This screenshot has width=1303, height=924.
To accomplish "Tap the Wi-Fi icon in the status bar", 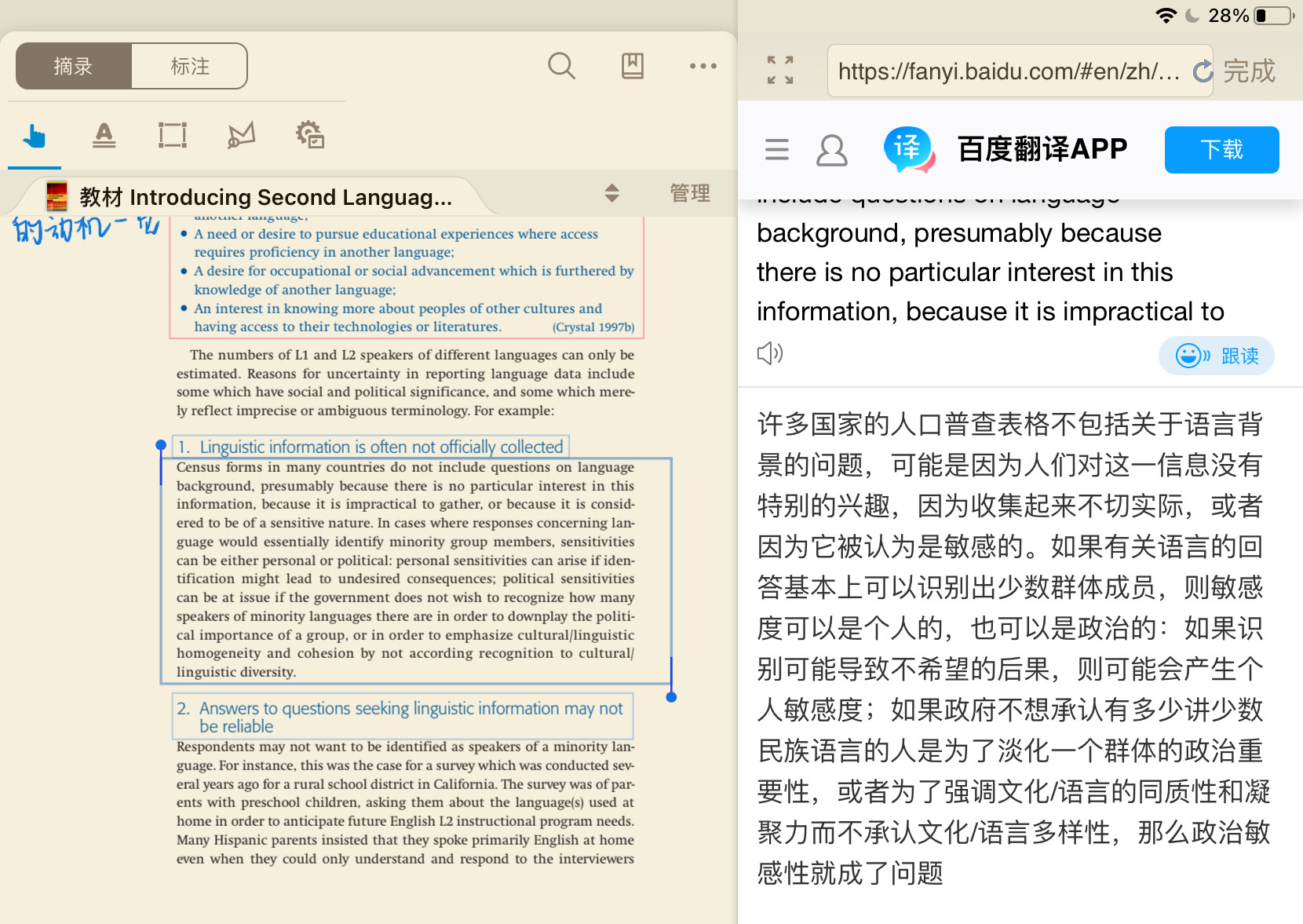I will click(x=1166, y=15).
